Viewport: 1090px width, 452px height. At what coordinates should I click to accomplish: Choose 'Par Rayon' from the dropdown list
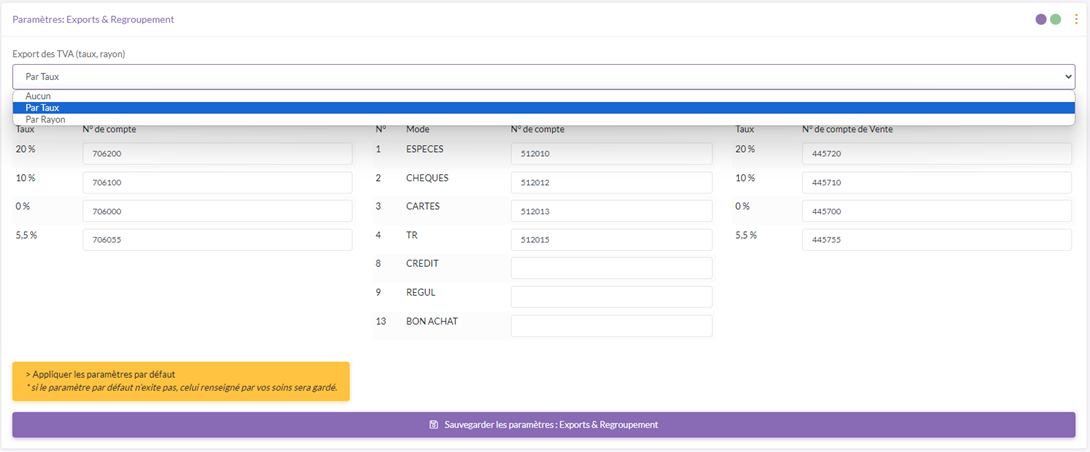pos(45,119)
